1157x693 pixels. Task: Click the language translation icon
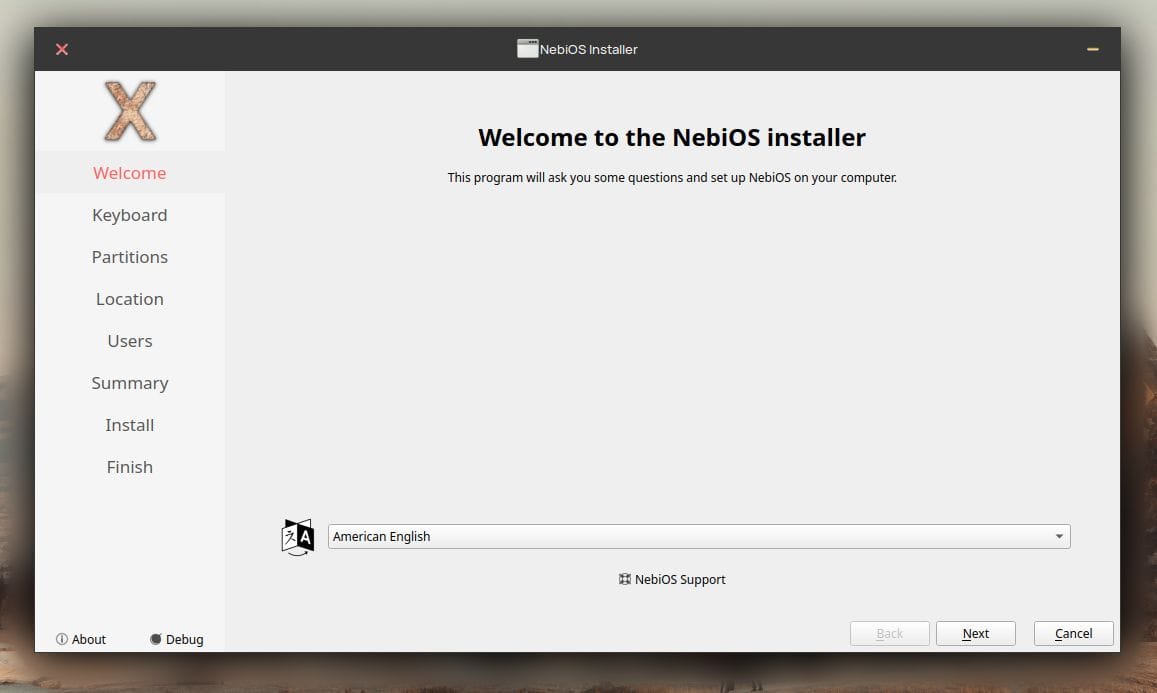click(x=298, y=537)
